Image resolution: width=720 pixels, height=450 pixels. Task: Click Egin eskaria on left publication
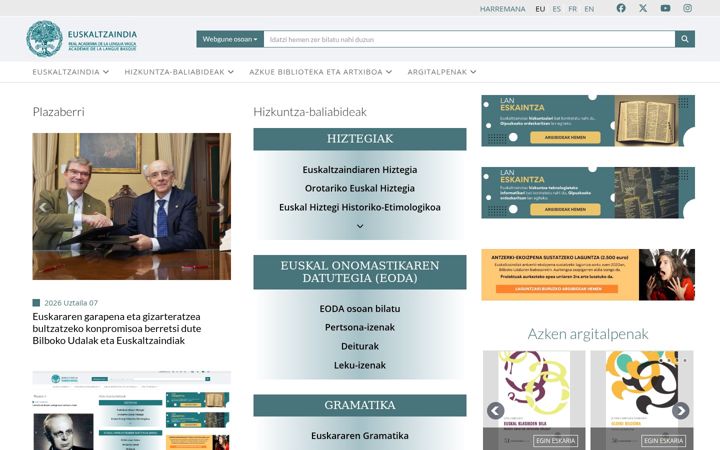[x=556, y=440]
